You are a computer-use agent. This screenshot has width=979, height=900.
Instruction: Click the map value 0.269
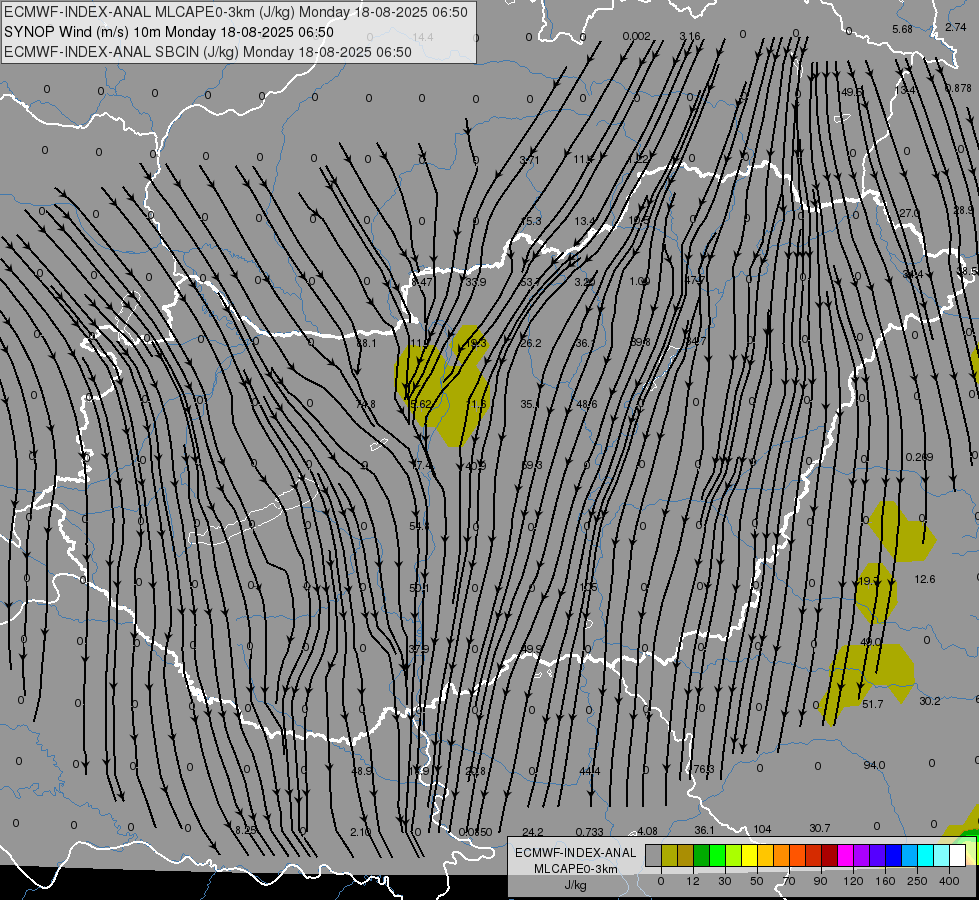coord(920,457)
